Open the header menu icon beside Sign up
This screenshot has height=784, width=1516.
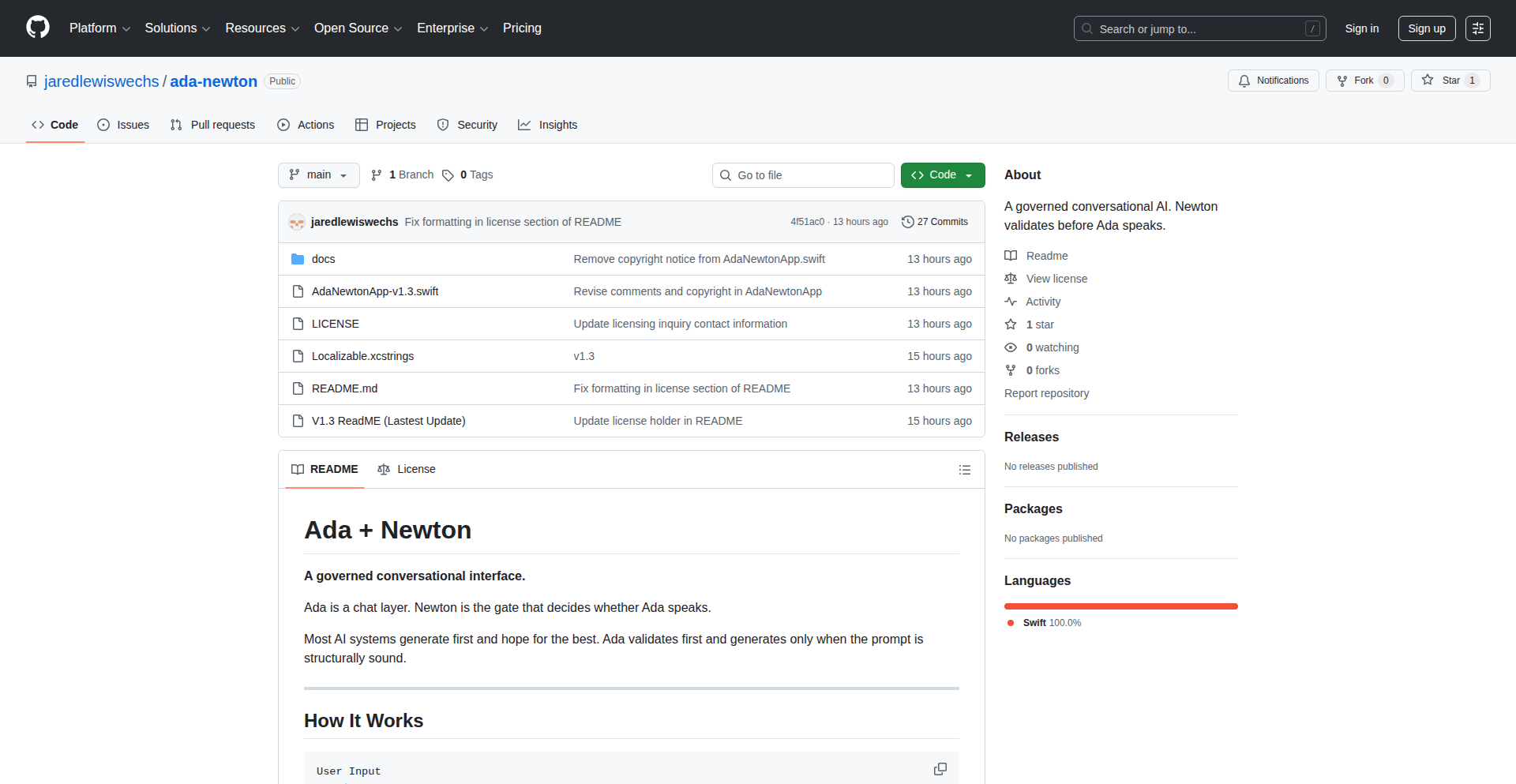click(x=1477, y=28)
